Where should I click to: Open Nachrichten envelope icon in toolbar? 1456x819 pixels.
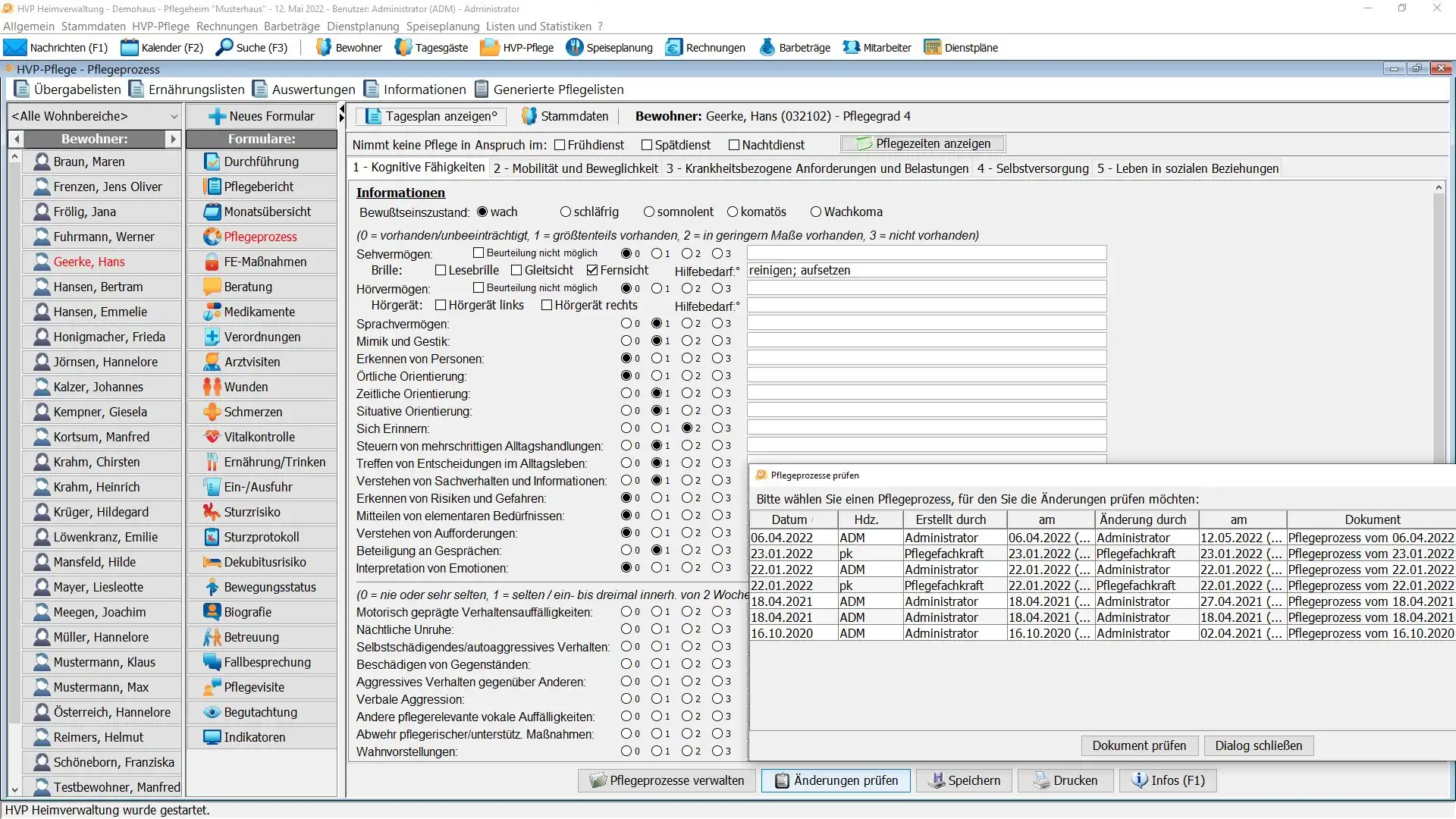(x=14, y=48)
